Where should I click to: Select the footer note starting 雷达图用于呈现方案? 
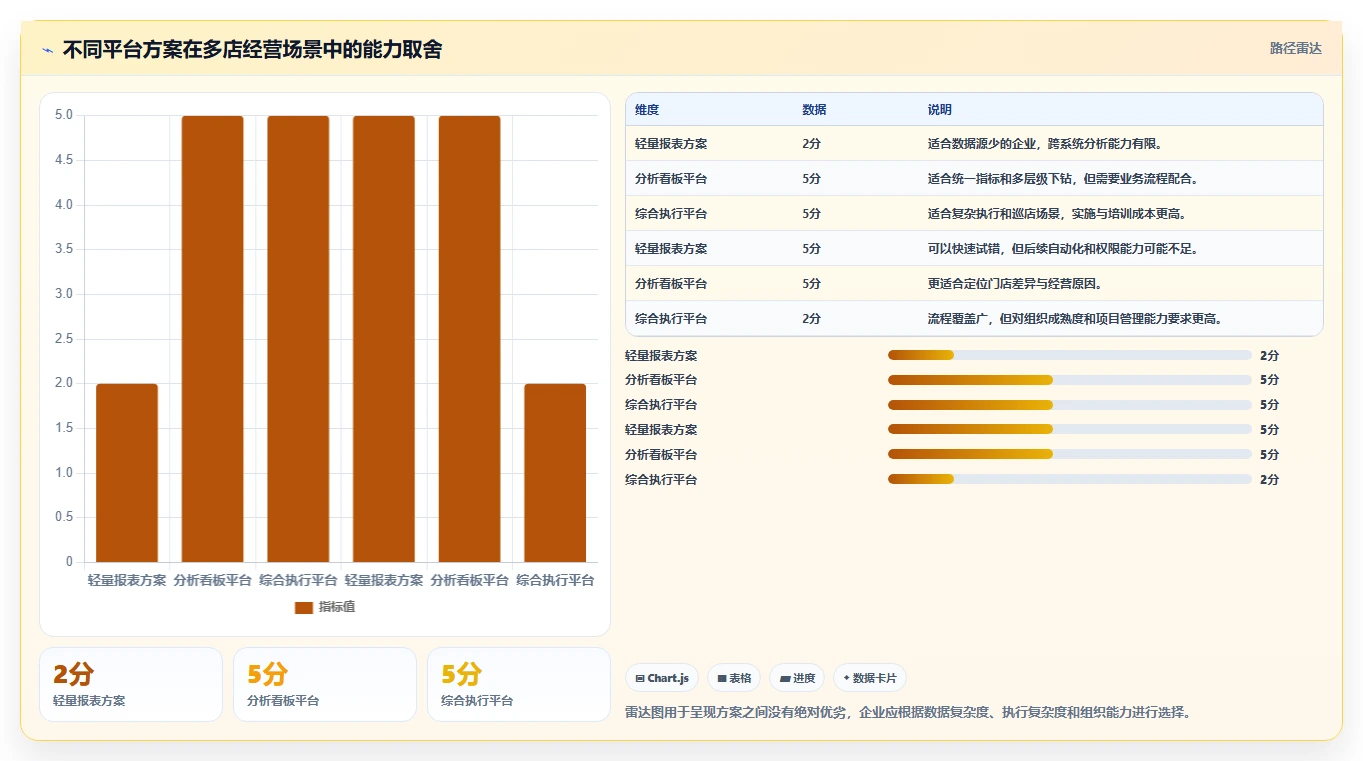[x=908, y=713]
